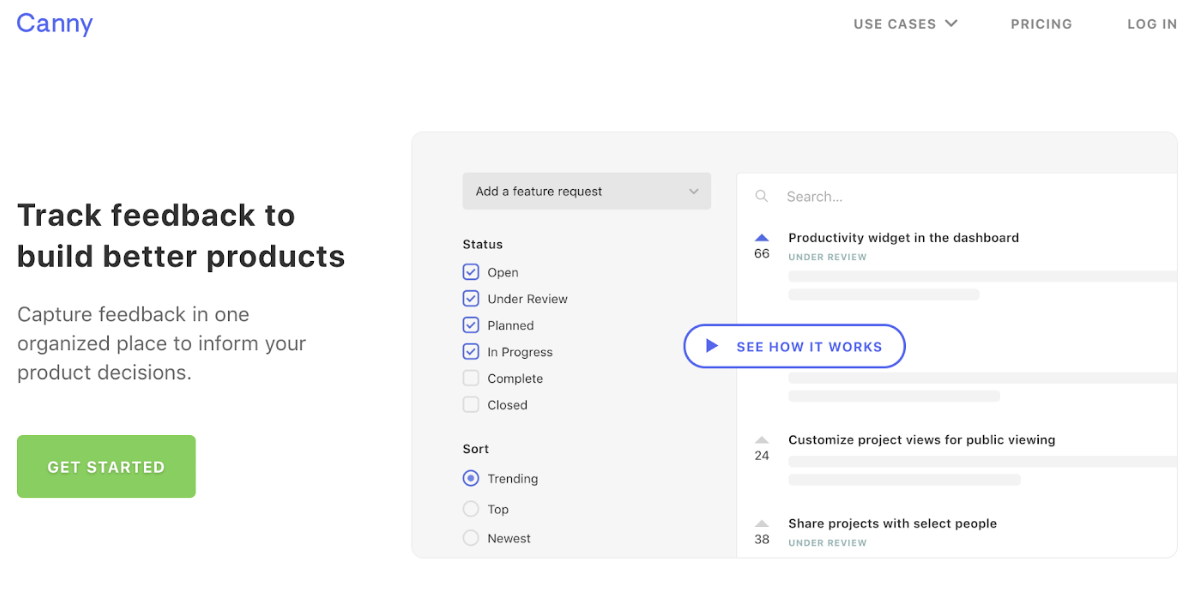Click the search magnifier icon
The image size is (1202, 606).
click(x=762, y=197)
